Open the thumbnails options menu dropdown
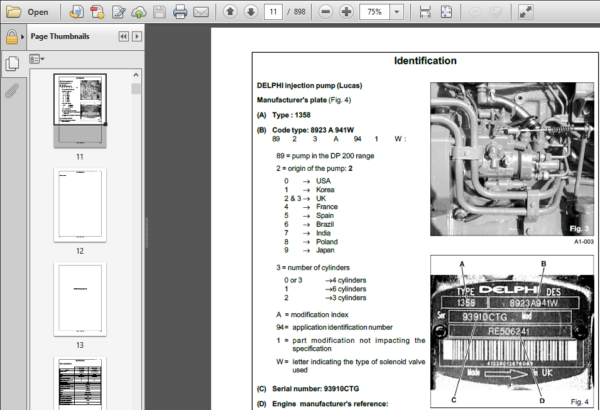 [x=37, y=59]
